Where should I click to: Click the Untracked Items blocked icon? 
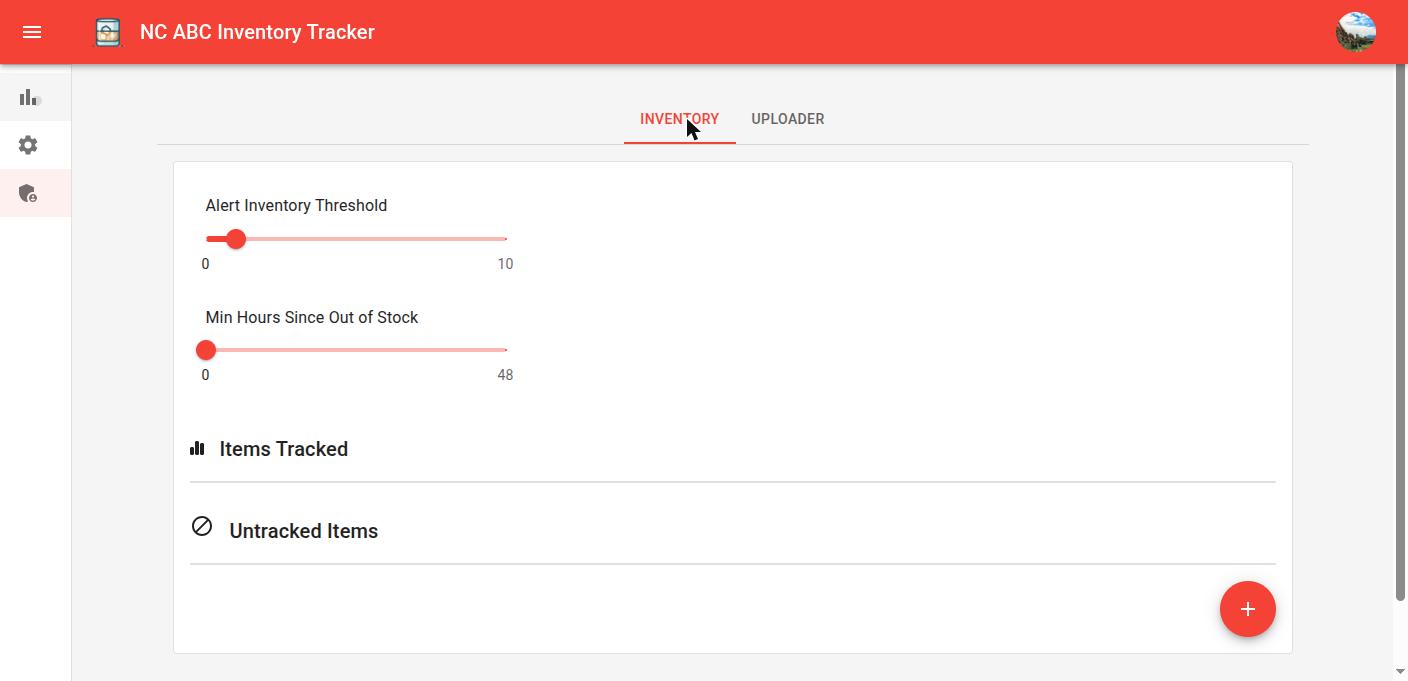coord(202,526)
